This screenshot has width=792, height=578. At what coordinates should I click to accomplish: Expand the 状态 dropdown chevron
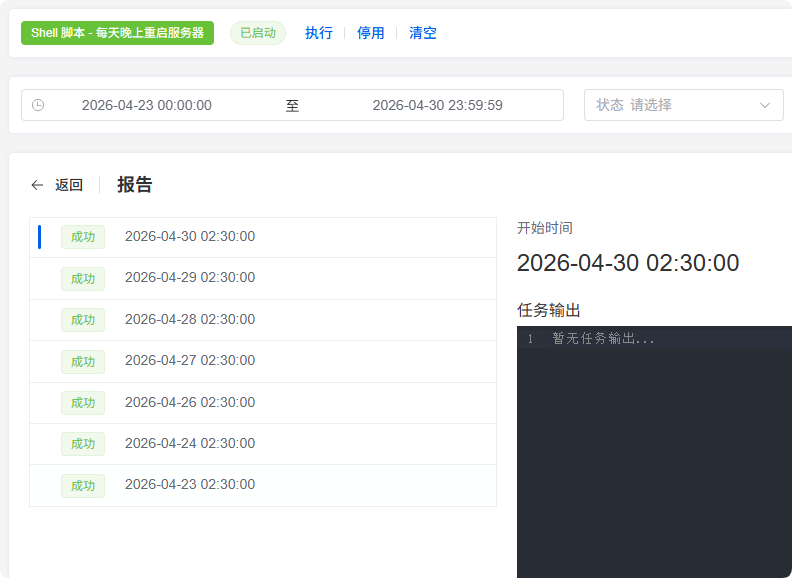pos(765,105)
